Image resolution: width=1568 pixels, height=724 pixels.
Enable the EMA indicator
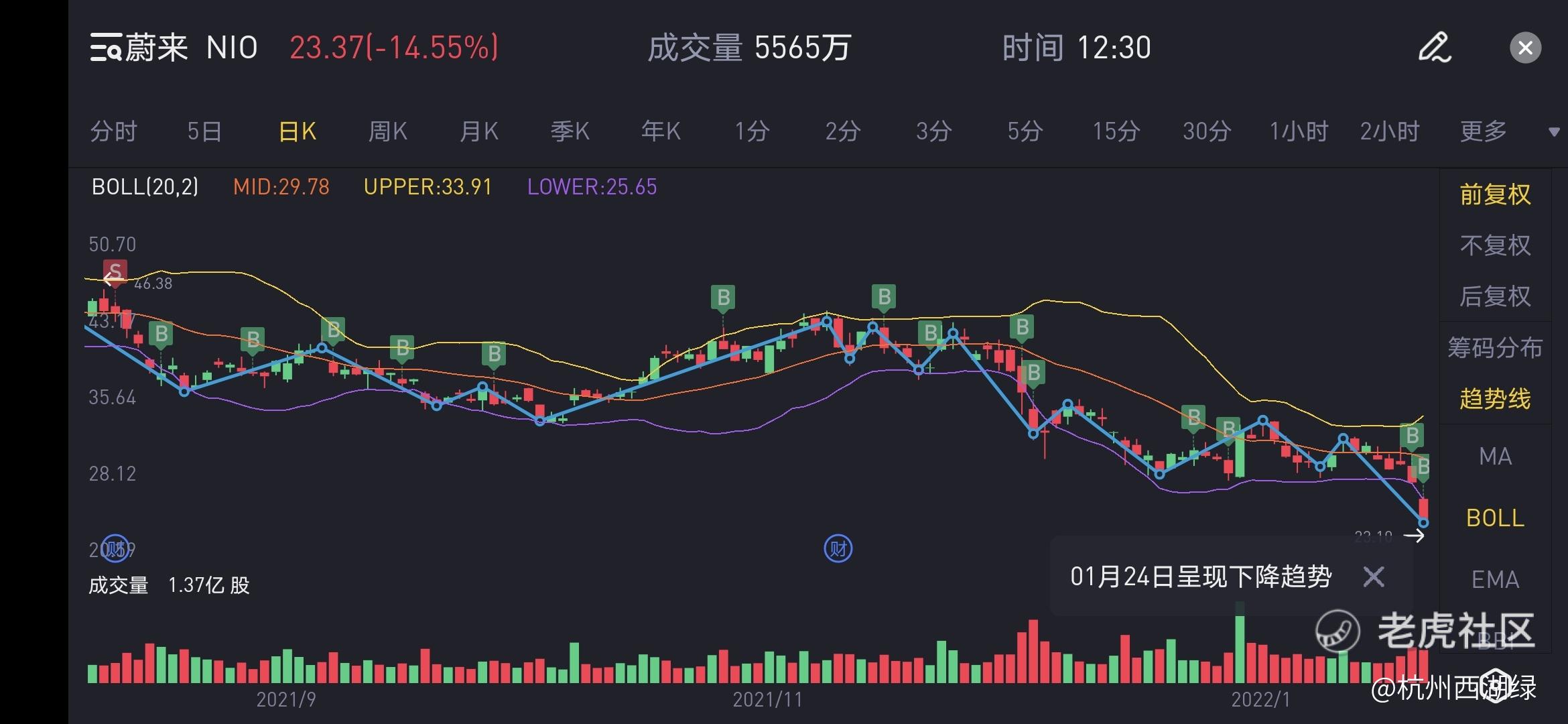(1496, 579)
